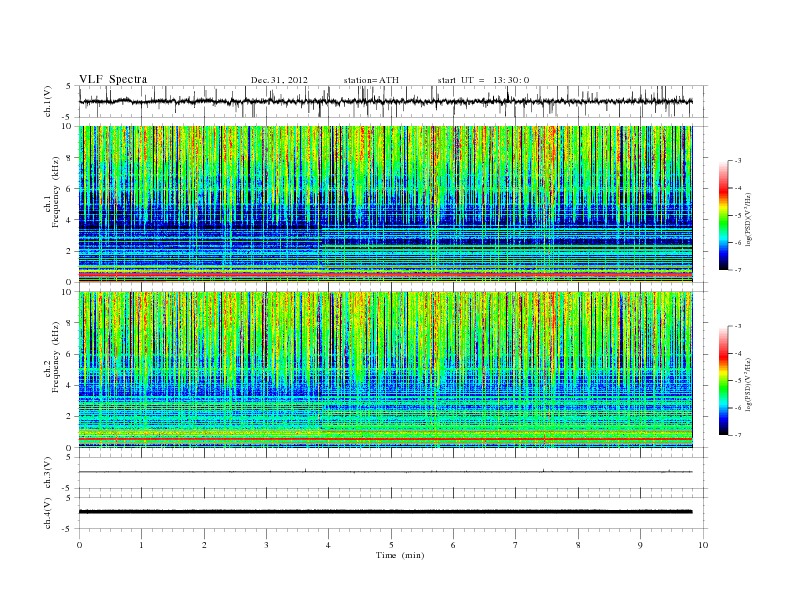Click the ch.3 voltage trace panel

[393, 473]
